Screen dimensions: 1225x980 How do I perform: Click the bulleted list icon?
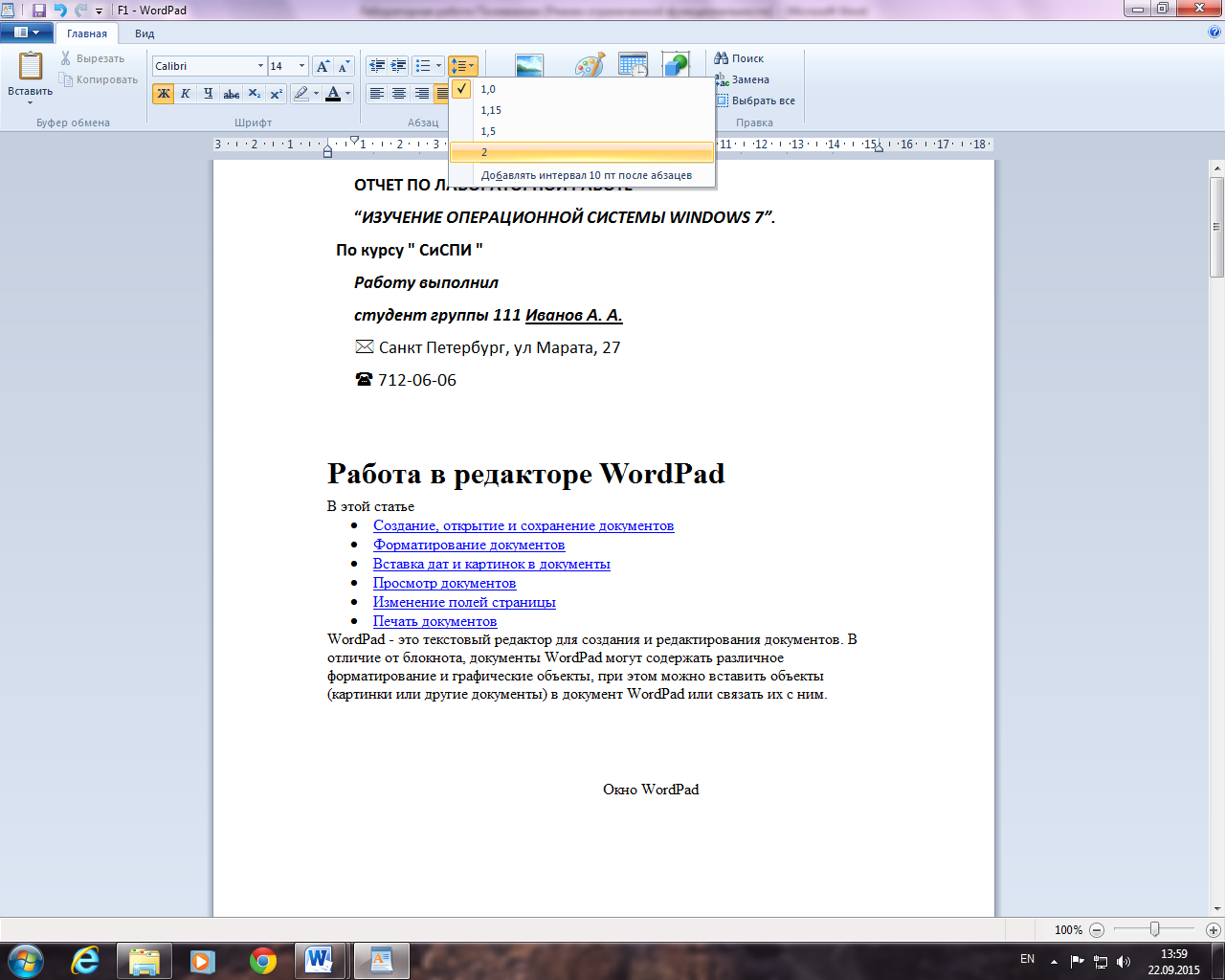tap(423, 66)
